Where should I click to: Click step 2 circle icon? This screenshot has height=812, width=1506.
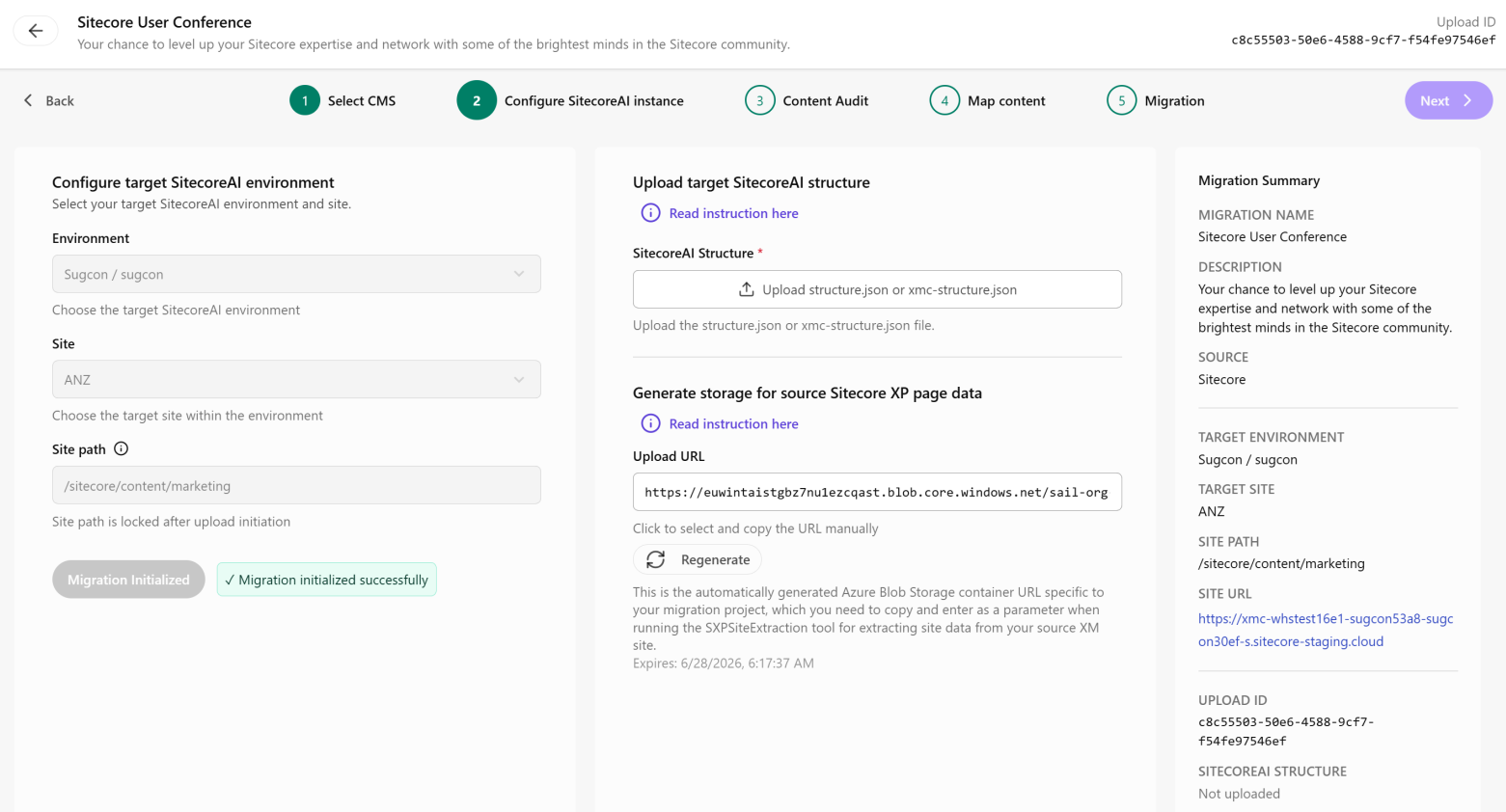point(477,100)
